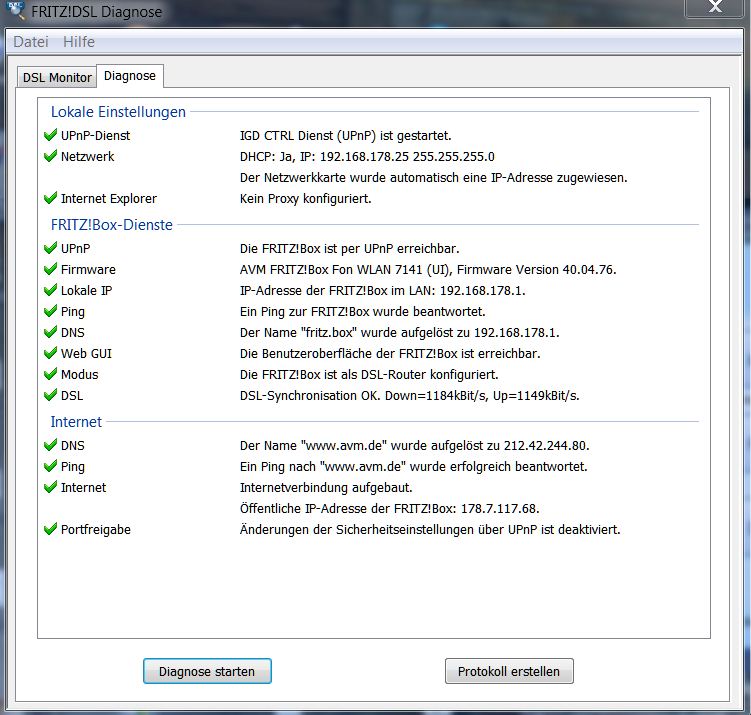This screenshot has height=715, width=751.
Task: Click Diagnose starten button
Action: click(207, 671)
